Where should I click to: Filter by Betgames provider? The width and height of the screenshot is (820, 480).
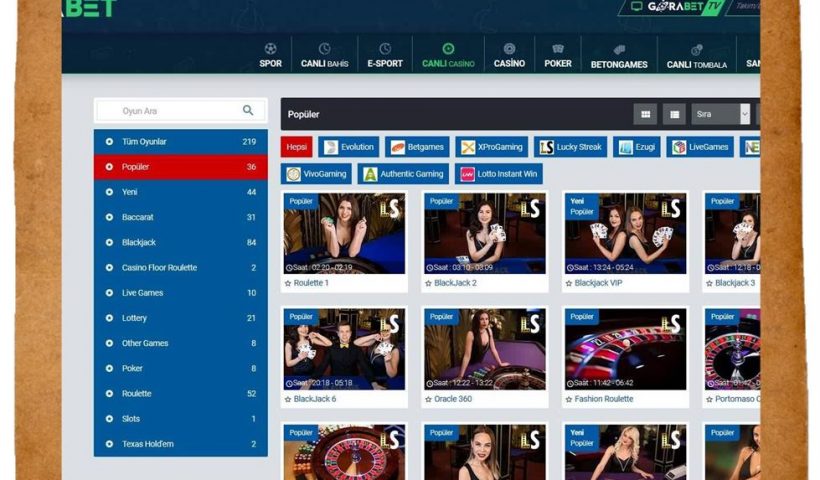[417, 147]
